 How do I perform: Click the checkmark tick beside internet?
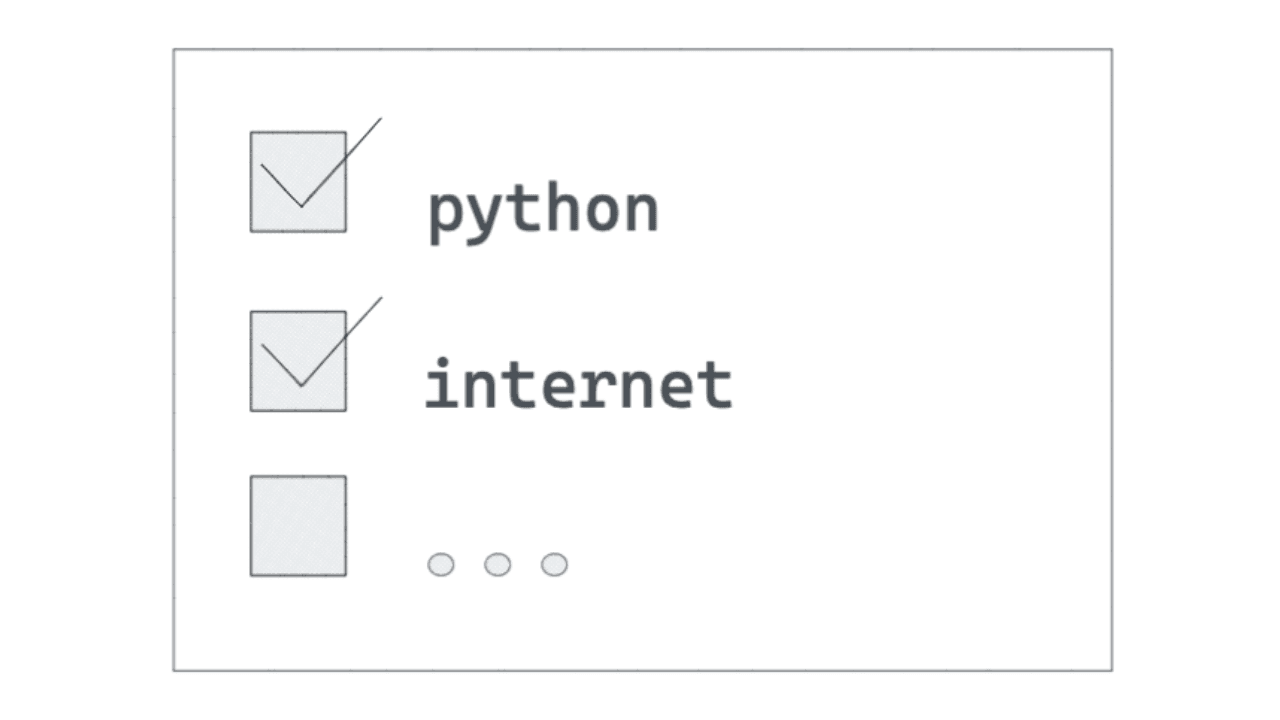320,342
